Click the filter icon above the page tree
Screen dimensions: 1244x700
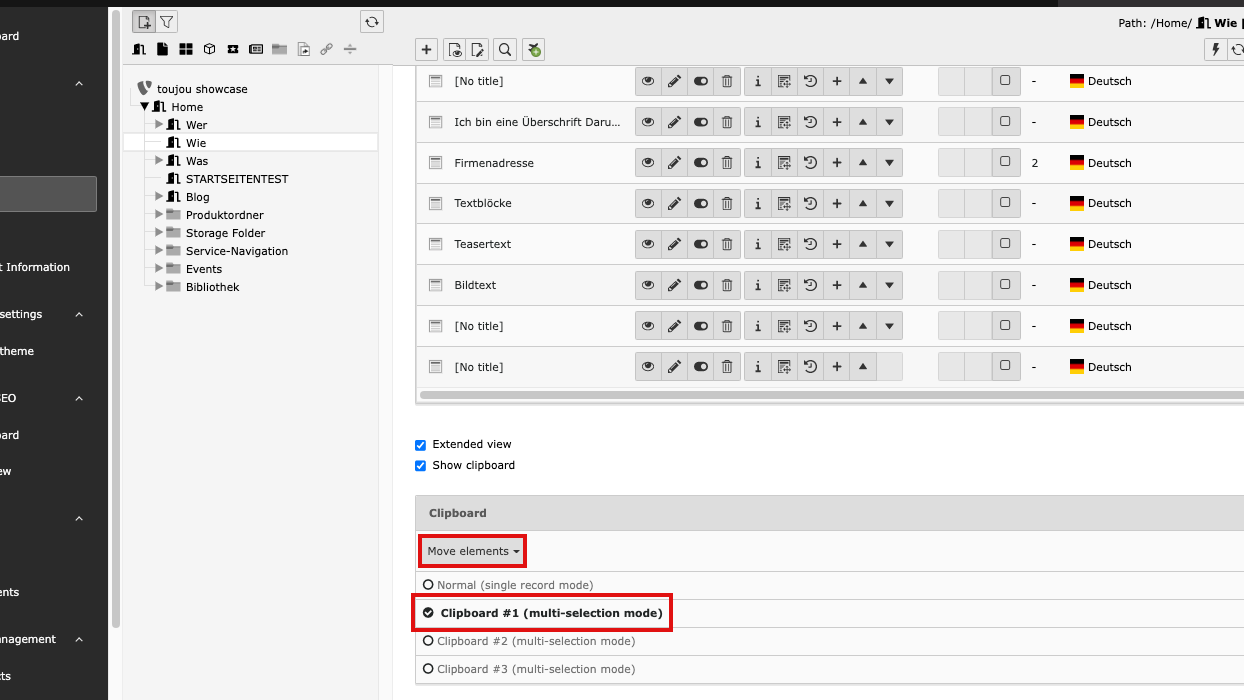(x=167, y=22)
